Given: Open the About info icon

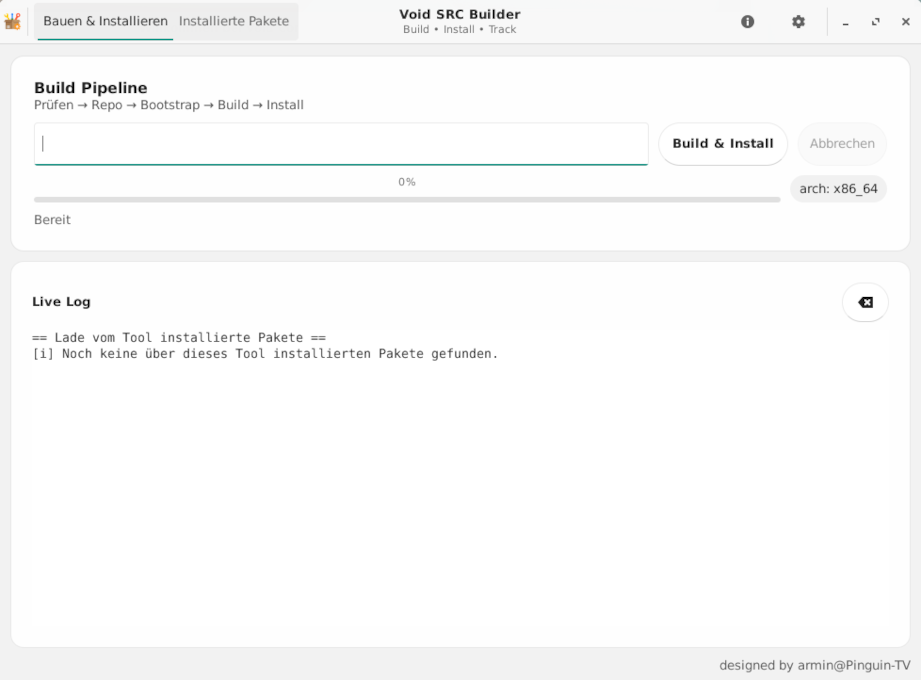Looking at the screenshot, I should click(x=747, y=22).
